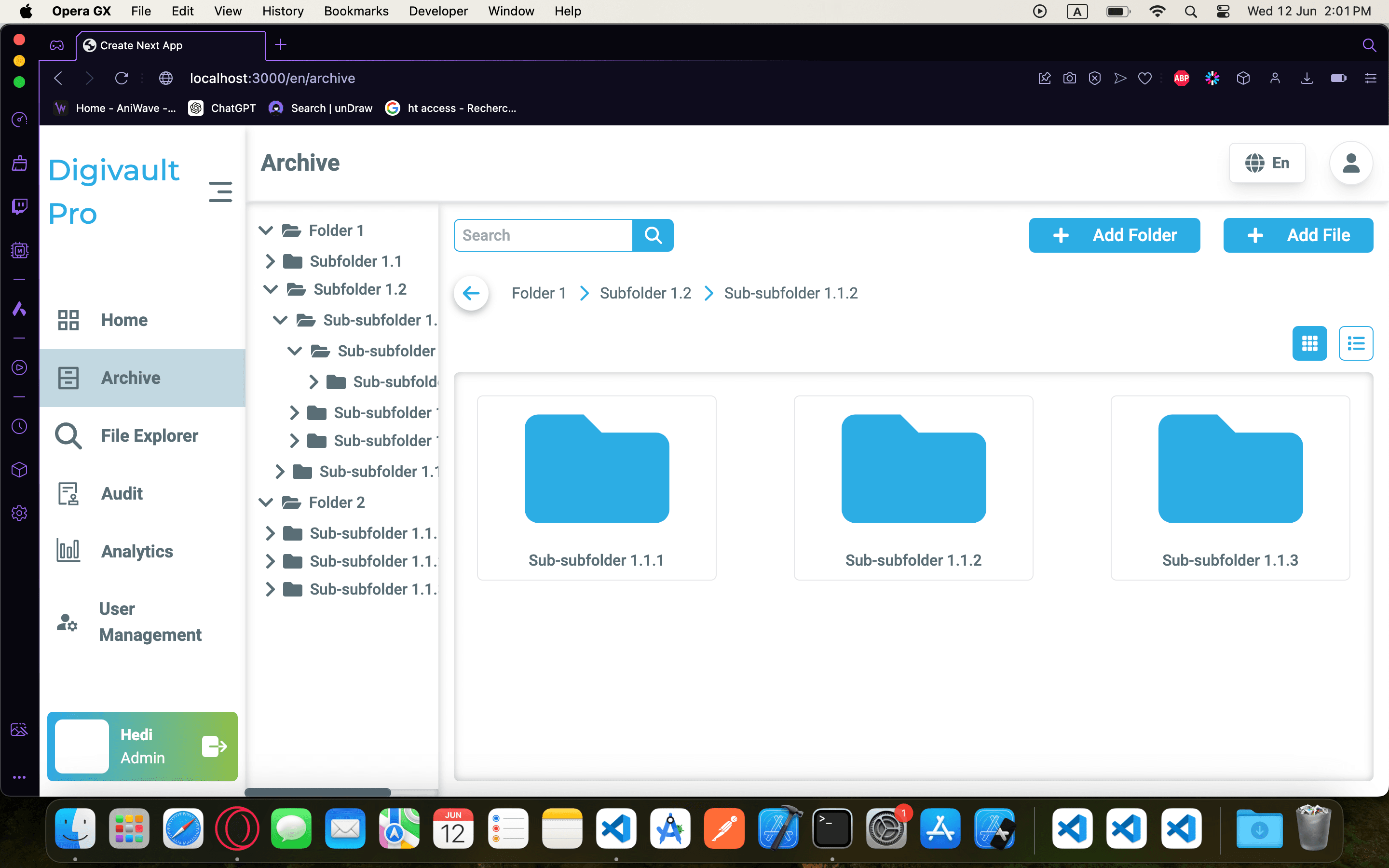Open the En language dropdown
This screenshot has height=868, width=1389.
1267,163
